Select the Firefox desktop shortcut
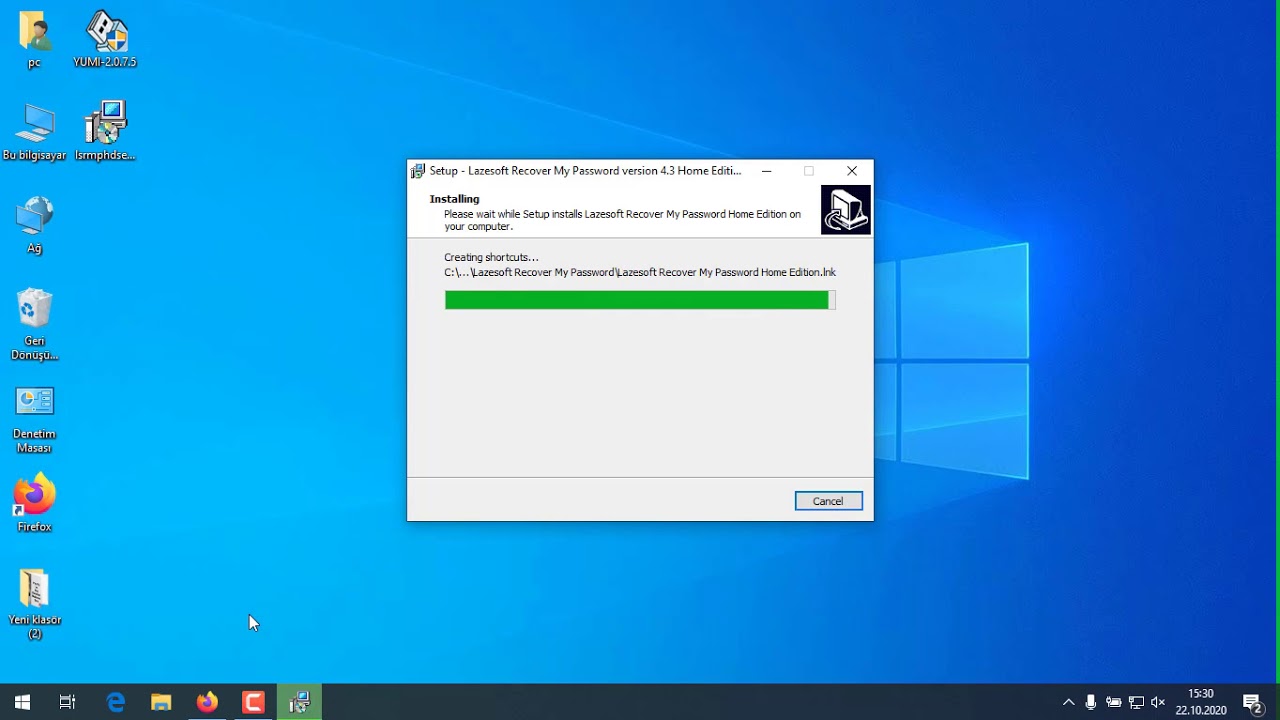 (x=34, y=503)
